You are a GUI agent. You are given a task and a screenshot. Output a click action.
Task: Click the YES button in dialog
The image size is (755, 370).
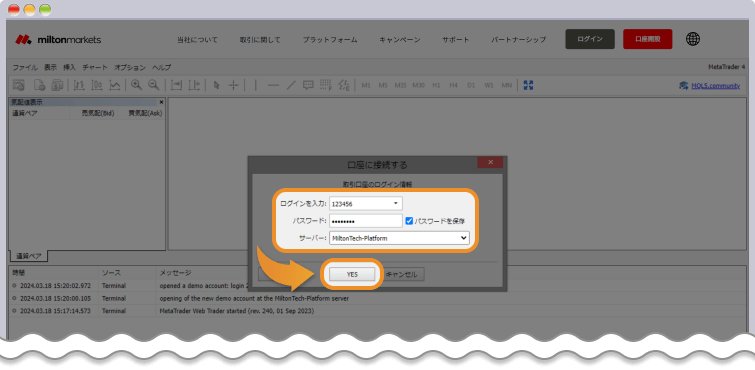[352, 274]
